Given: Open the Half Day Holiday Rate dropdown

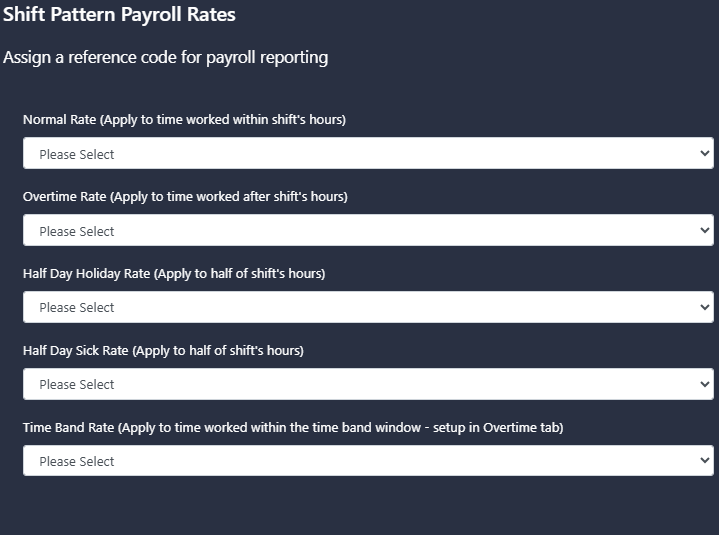Looking at the screenshot, I should tap(368, 307).
